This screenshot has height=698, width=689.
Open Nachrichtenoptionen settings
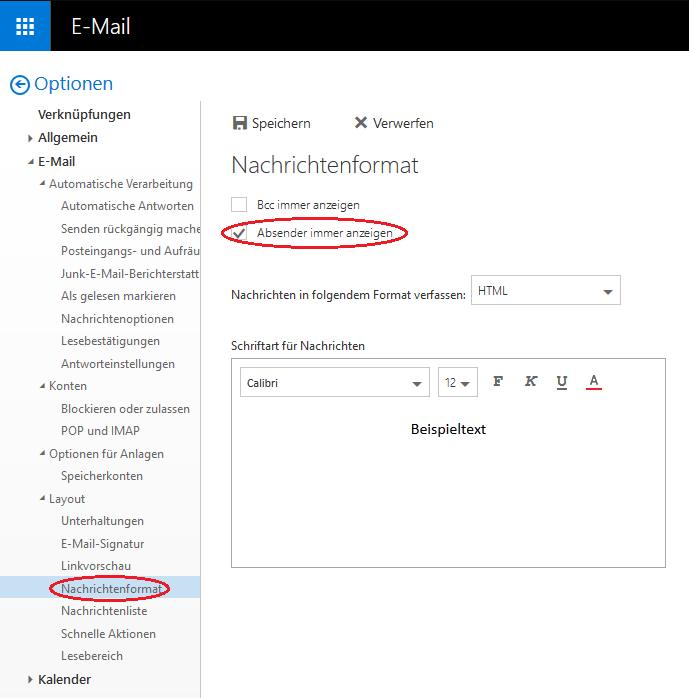118,319
